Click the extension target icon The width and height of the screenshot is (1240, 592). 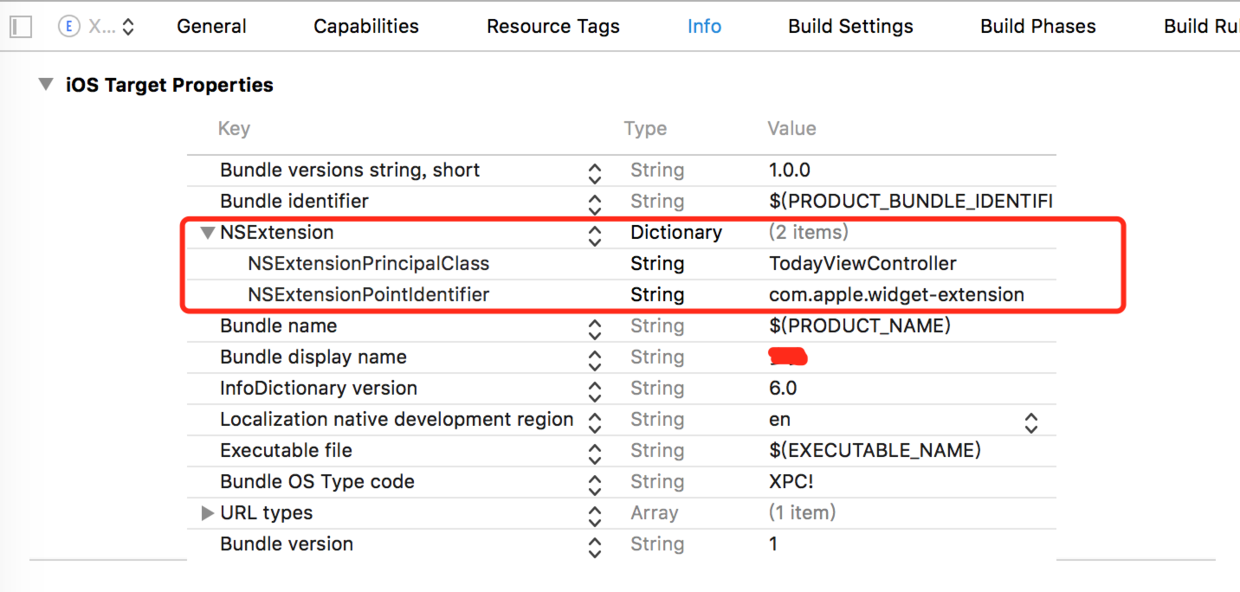(68, 27)
